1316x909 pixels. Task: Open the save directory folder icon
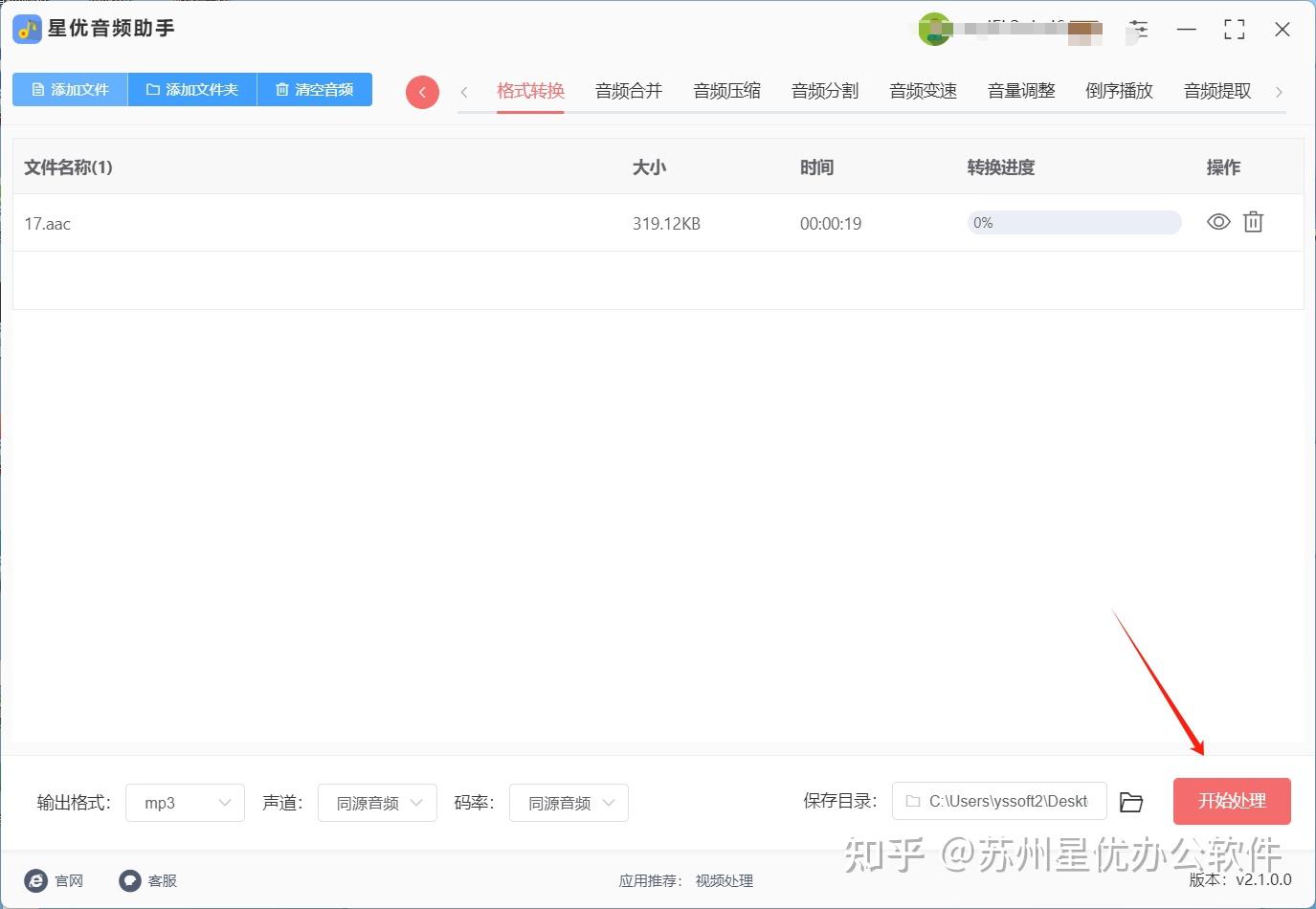tap(1131, 802)
